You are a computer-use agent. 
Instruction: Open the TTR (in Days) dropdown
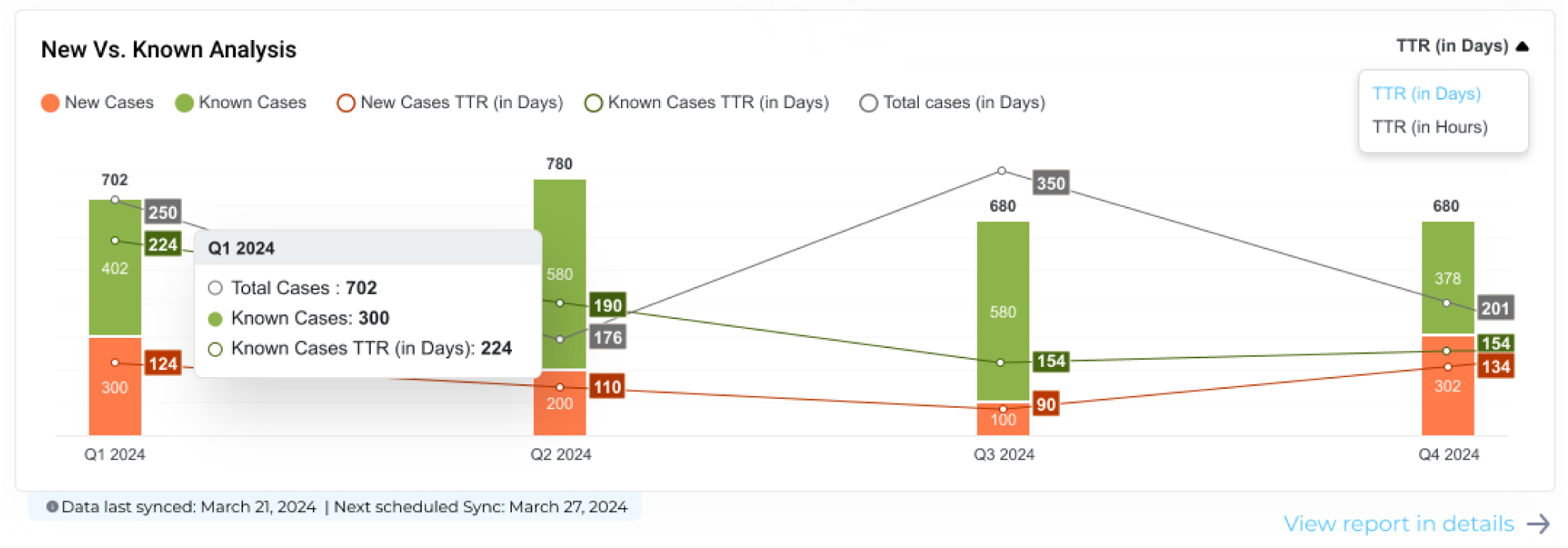1454,45
